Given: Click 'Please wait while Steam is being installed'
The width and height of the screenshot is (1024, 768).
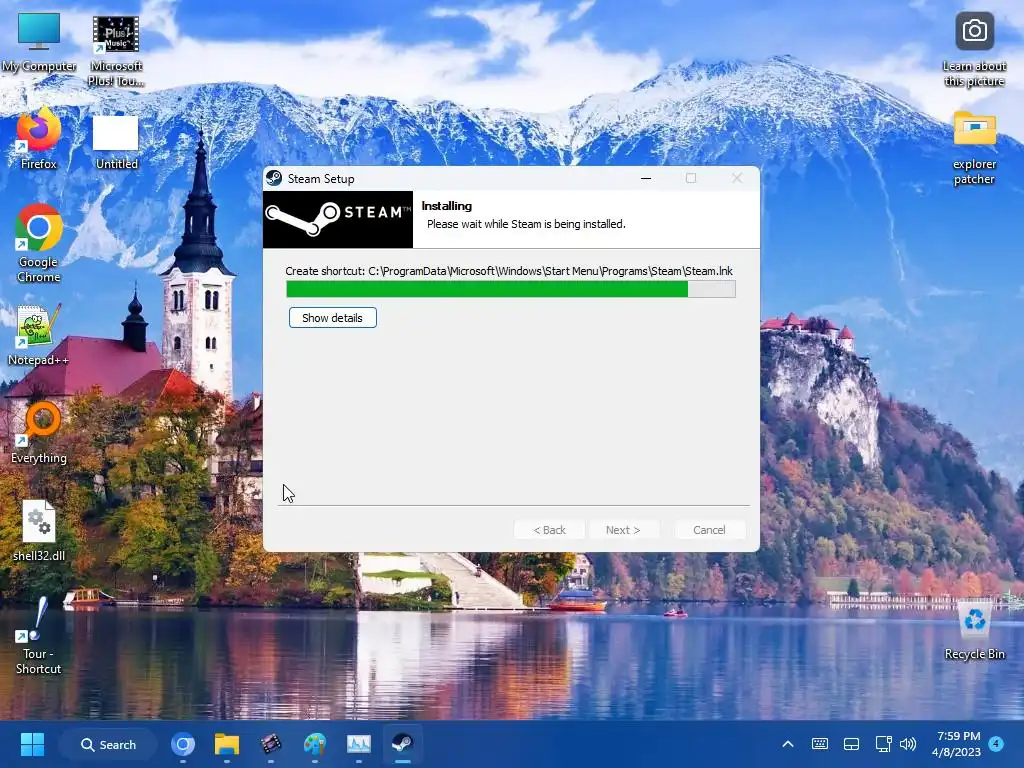Looking at the screenshot, I should tap(526, 224).
